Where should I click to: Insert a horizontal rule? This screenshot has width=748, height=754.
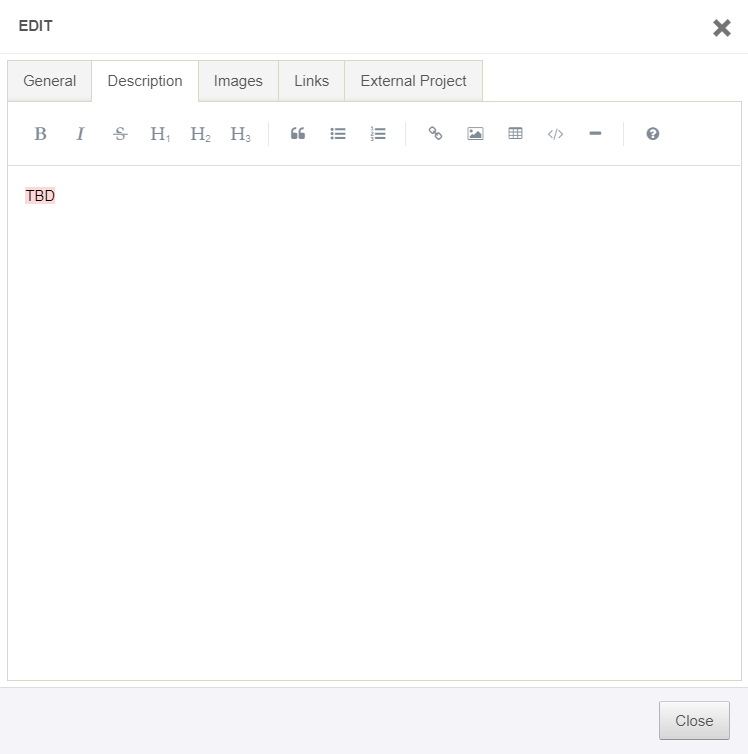[x=595, y=134]
